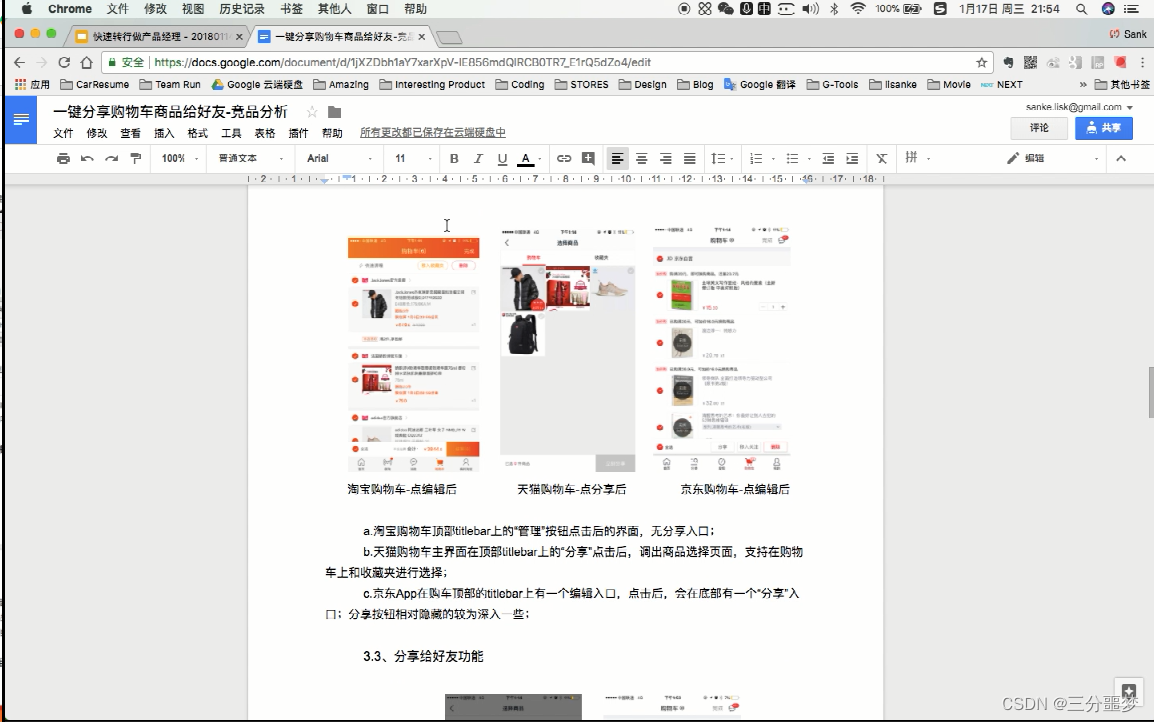
Task: Open the 插入 menu in Docs
Action: tap(164, 133)
